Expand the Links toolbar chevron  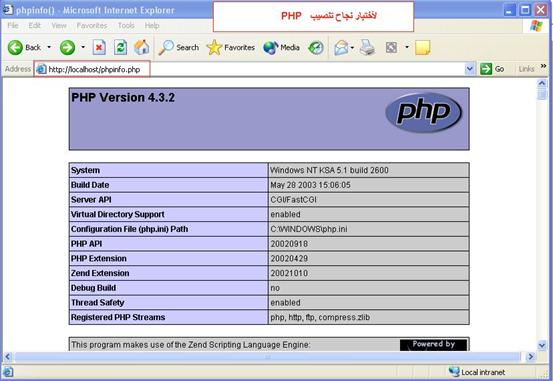pyautogui.click(x=543, y=66)
